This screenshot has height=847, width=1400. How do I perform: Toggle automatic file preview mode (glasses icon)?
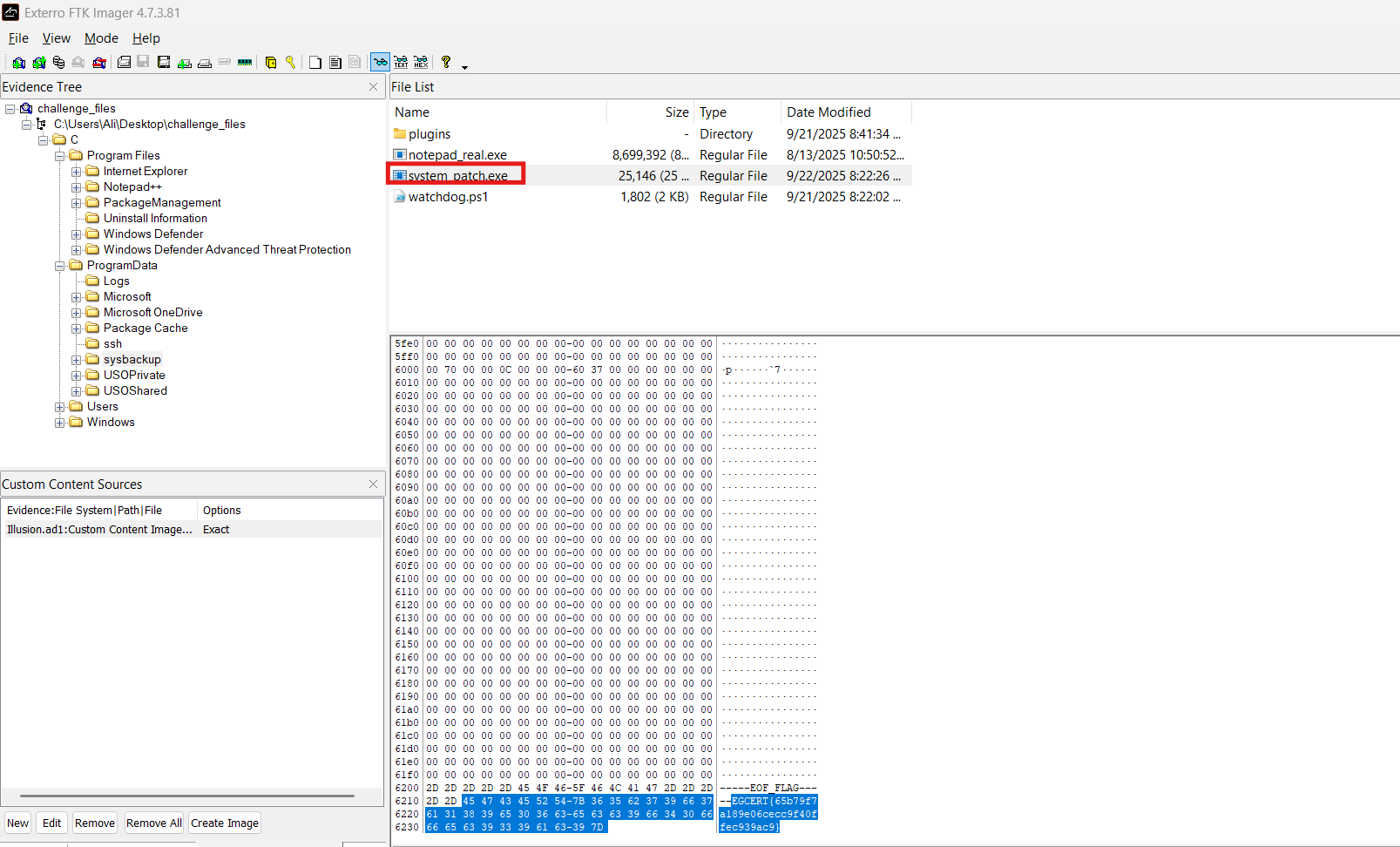coord(380,63)
